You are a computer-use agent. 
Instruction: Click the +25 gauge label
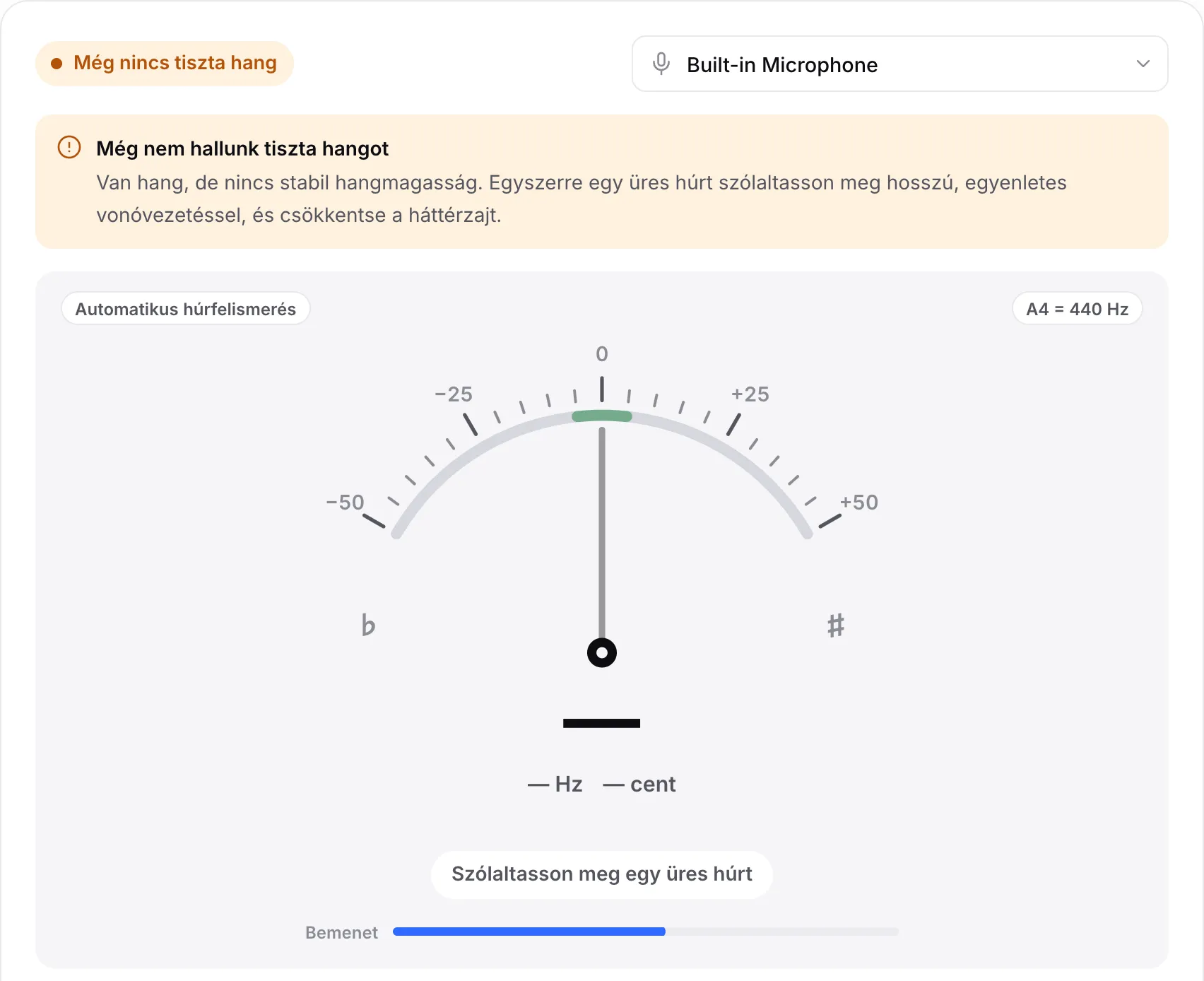pos(750,394)
